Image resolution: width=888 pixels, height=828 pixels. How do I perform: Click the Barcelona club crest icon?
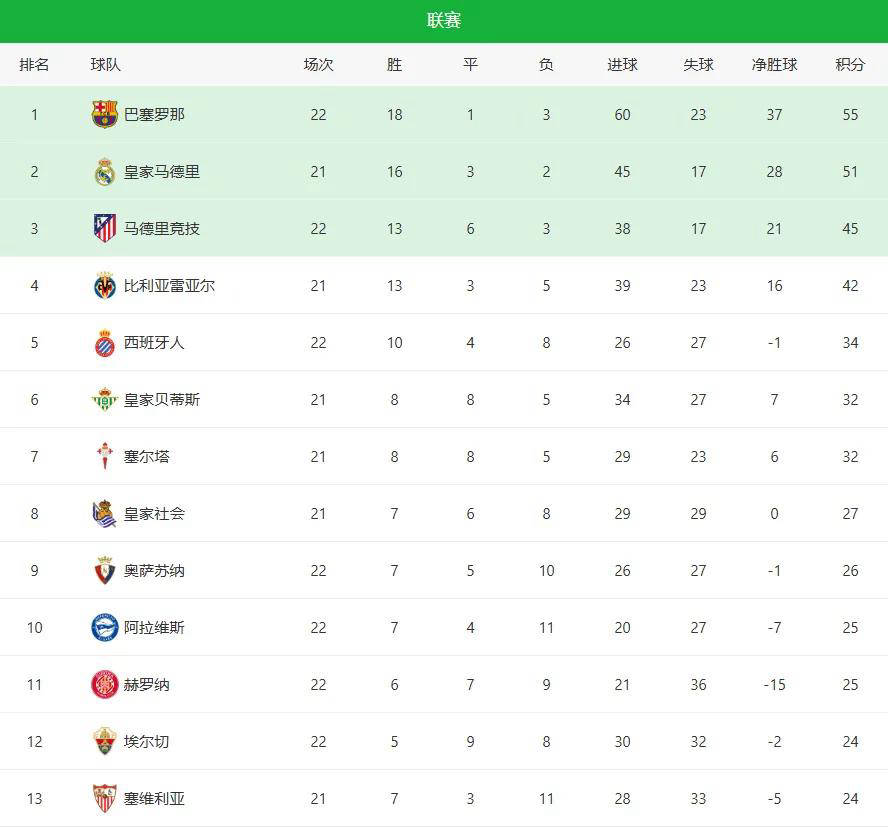(x=104, y=114)
